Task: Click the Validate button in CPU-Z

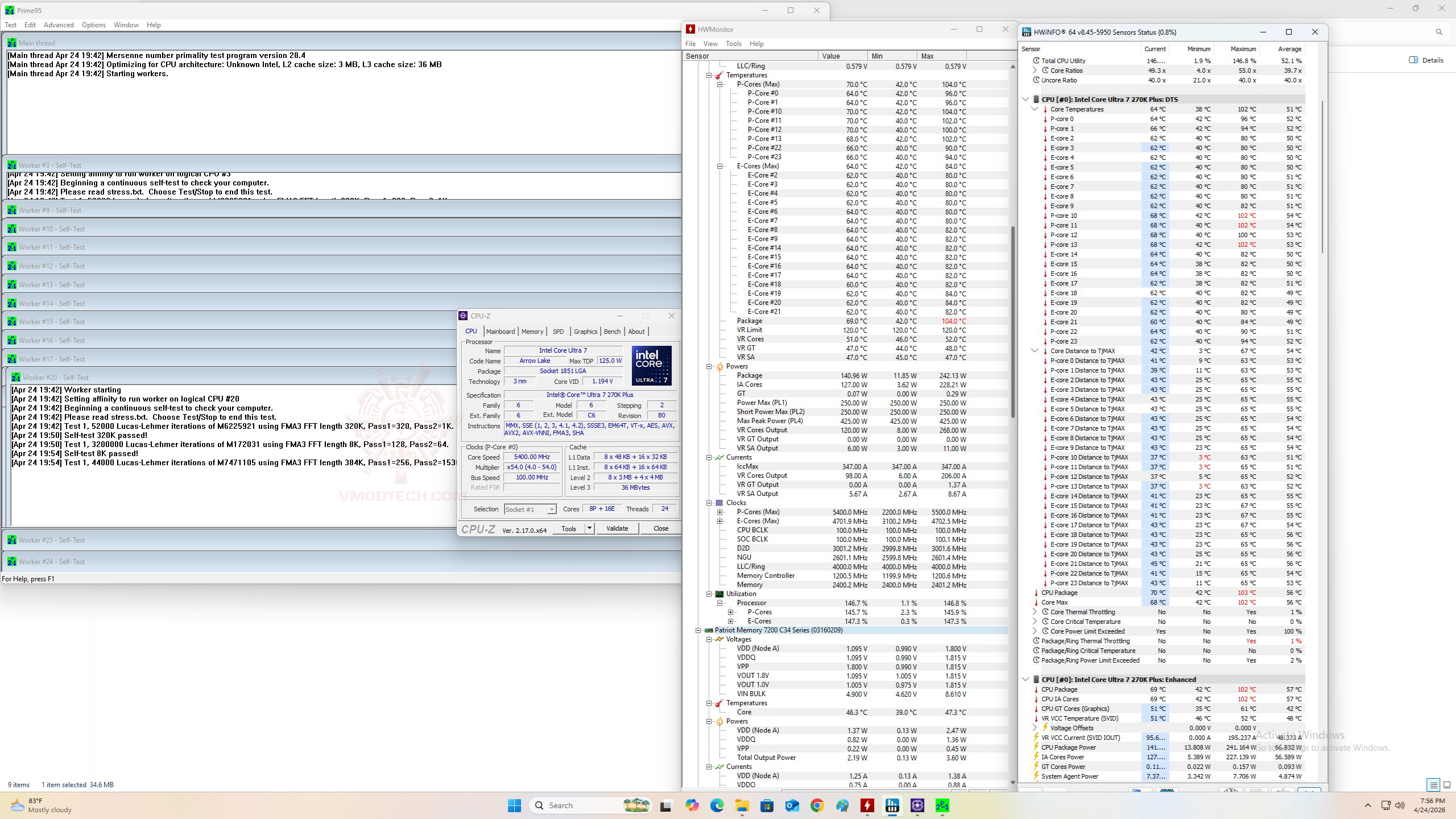Action: click(x=617, y=528)
